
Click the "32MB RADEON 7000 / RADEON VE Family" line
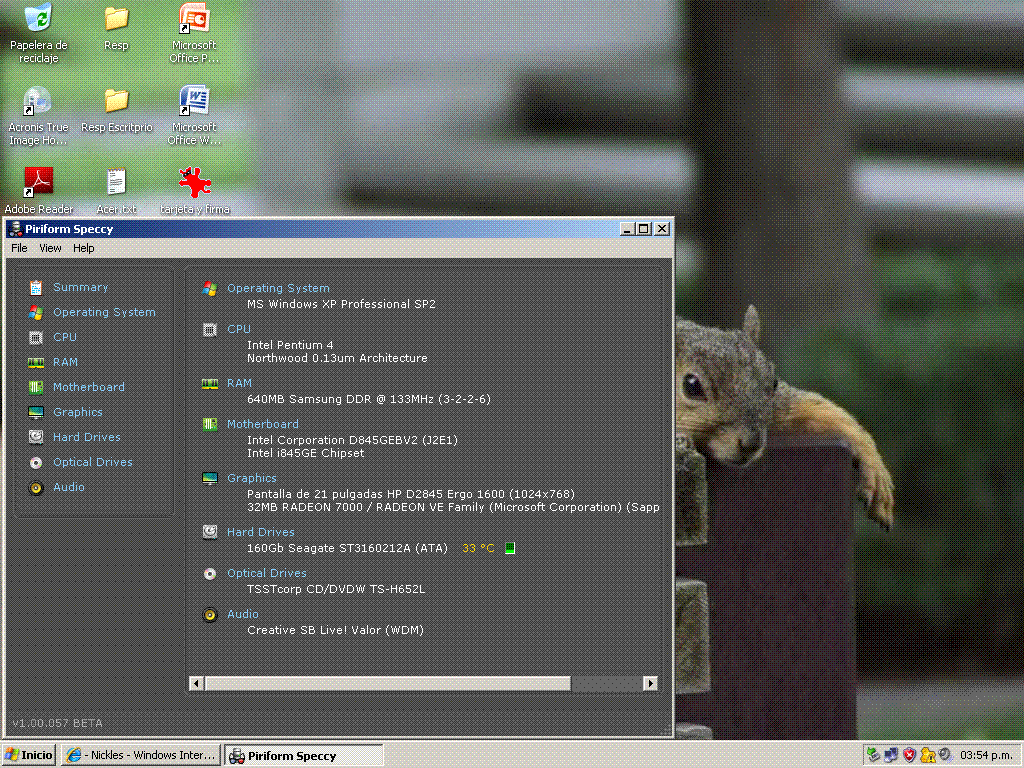tap(453, 507)
